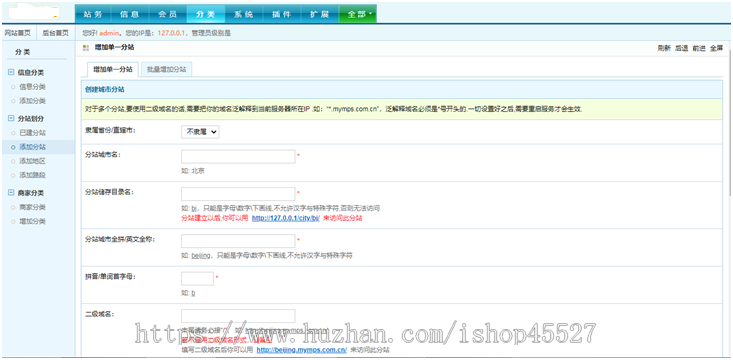Open 添加地区 sidebar item
The height and width of the screenshot is (360, 733).
[32, 161]
